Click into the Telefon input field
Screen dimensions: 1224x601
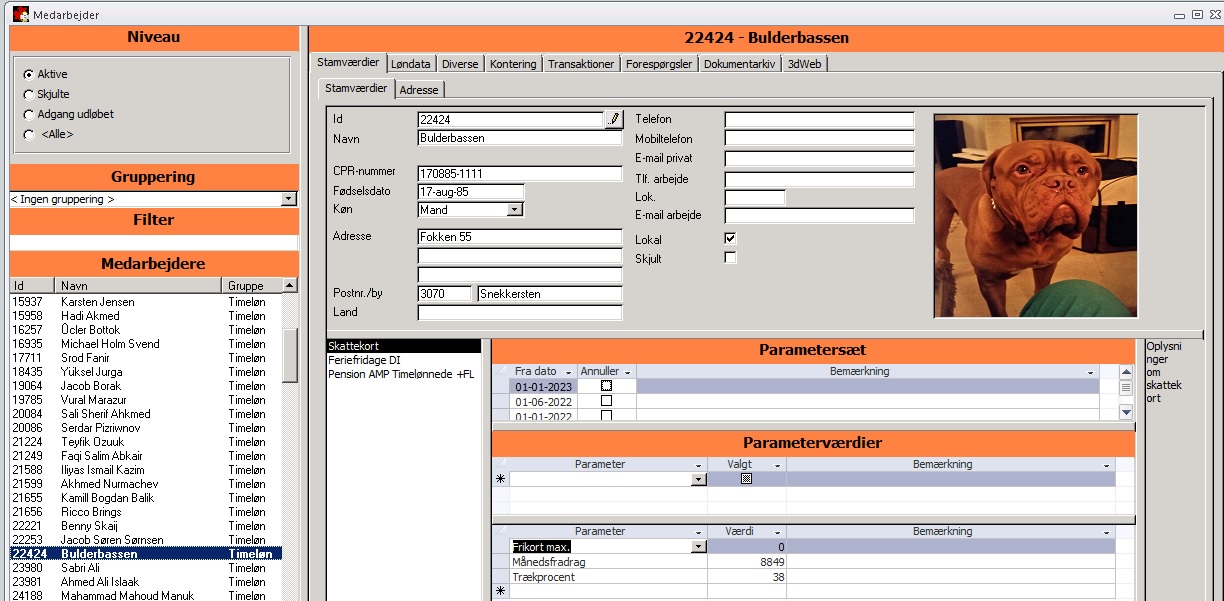pos(819,120)
